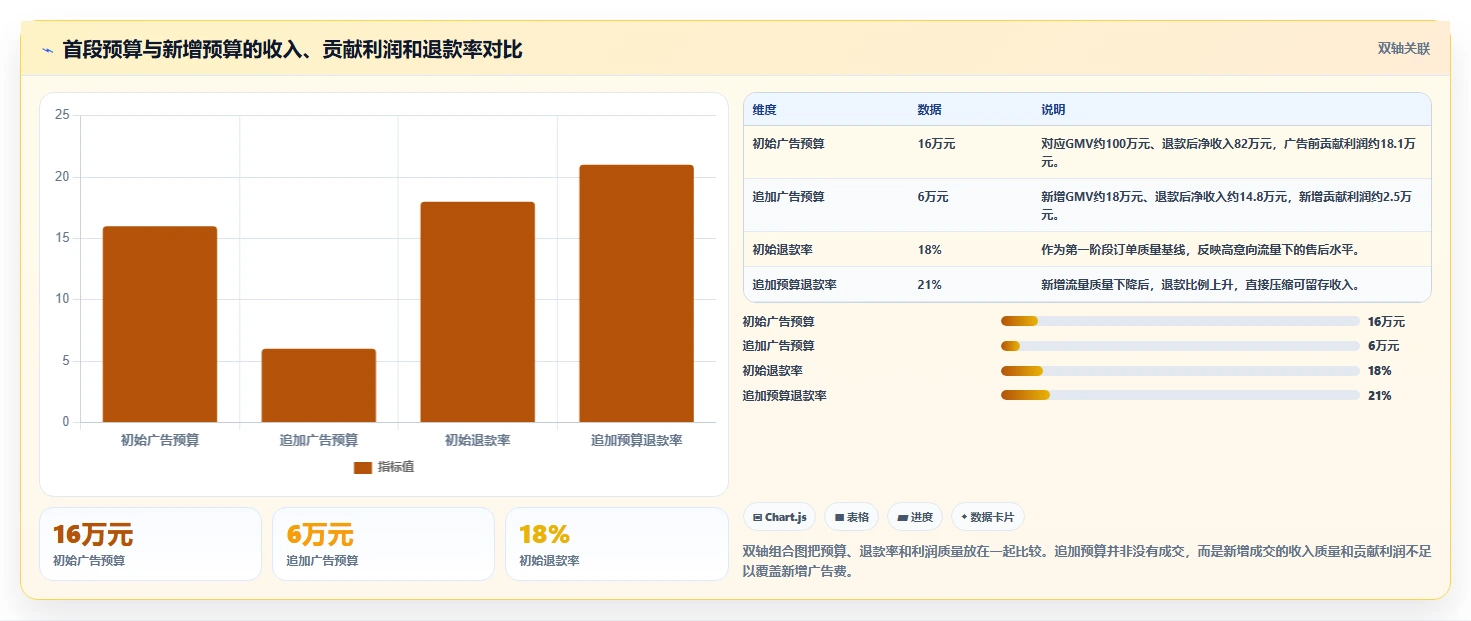Screen dimensions: 1471x621
Task: Click description starting 作为第一阶段订单质量基线
Action: (x=1200, y=249)
